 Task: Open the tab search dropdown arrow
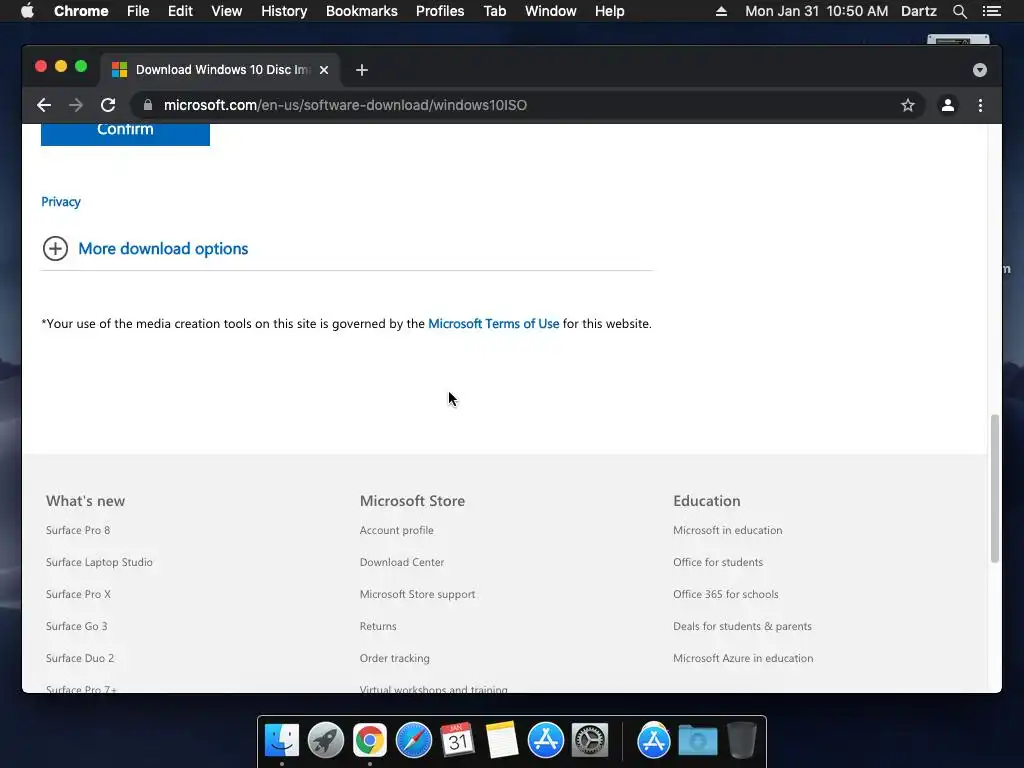pos(980,70)
